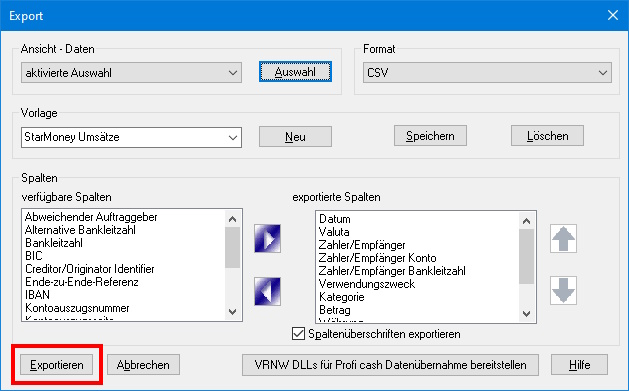Screen dimensions: 629x391
Task: Open the Format CSV dropdown
Action: (x=487, y=73)
